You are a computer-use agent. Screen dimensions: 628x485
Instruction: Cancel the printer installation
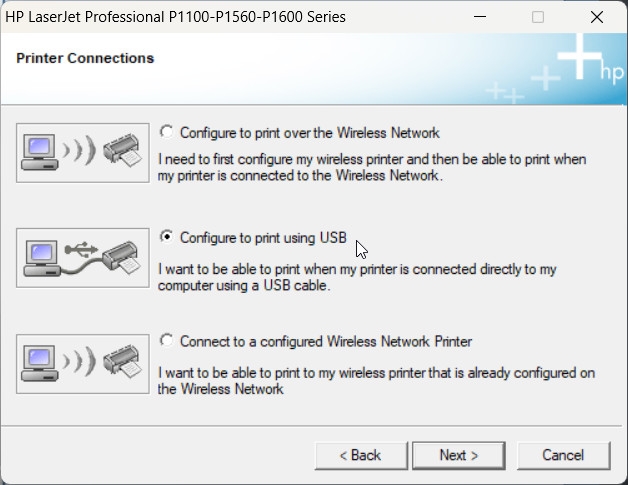pos(563,455)
